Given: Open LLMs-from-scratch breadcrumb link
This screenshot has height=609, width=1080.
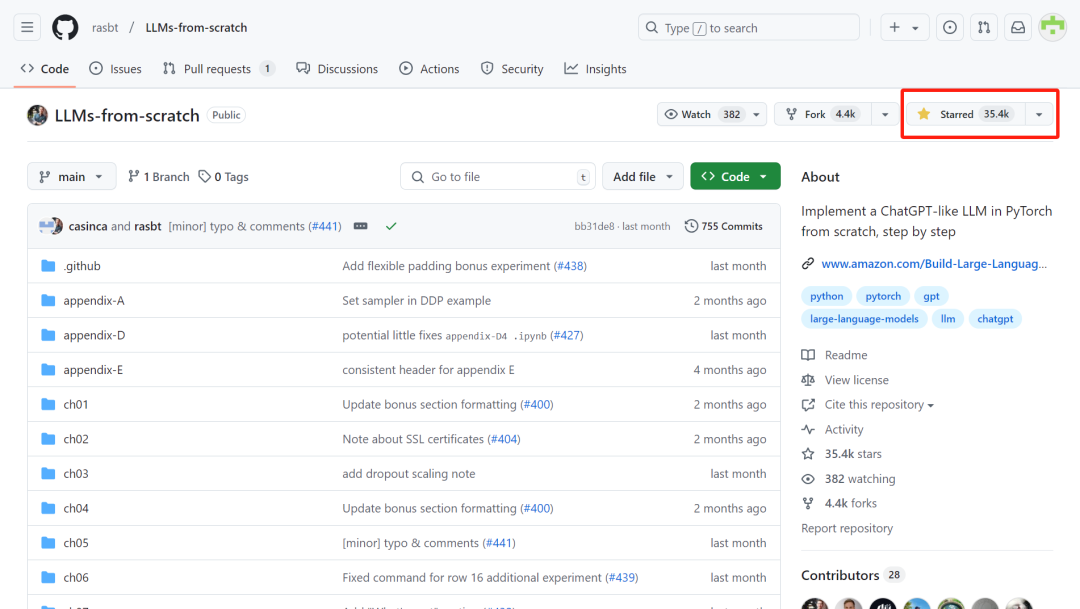Looking at the screenshot, I should [x=196, y=28].
